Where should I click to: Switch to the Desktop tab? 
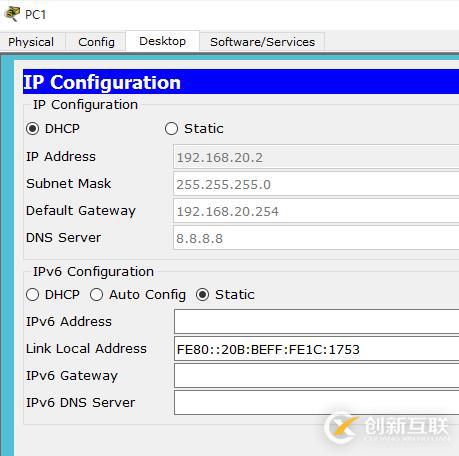coord(163,41)
